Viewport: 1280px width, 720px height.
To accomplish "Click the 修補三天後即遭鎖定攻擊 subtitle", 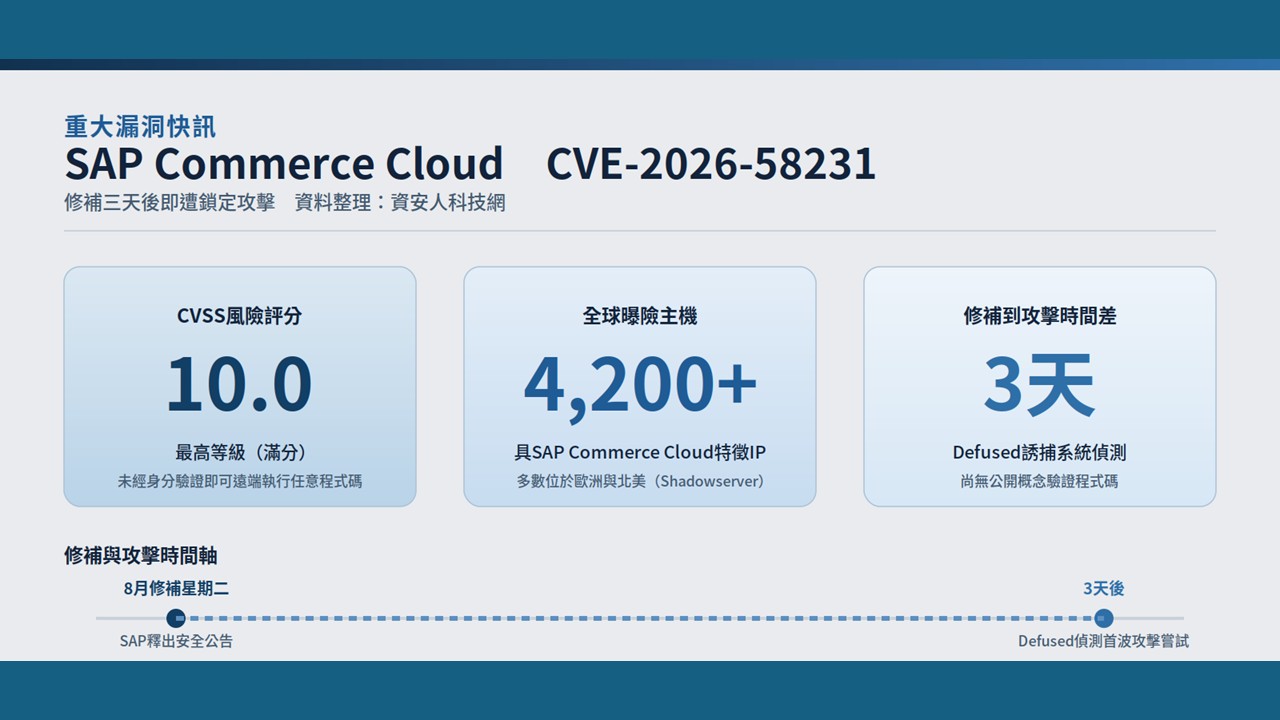I will tap(169, 202).
